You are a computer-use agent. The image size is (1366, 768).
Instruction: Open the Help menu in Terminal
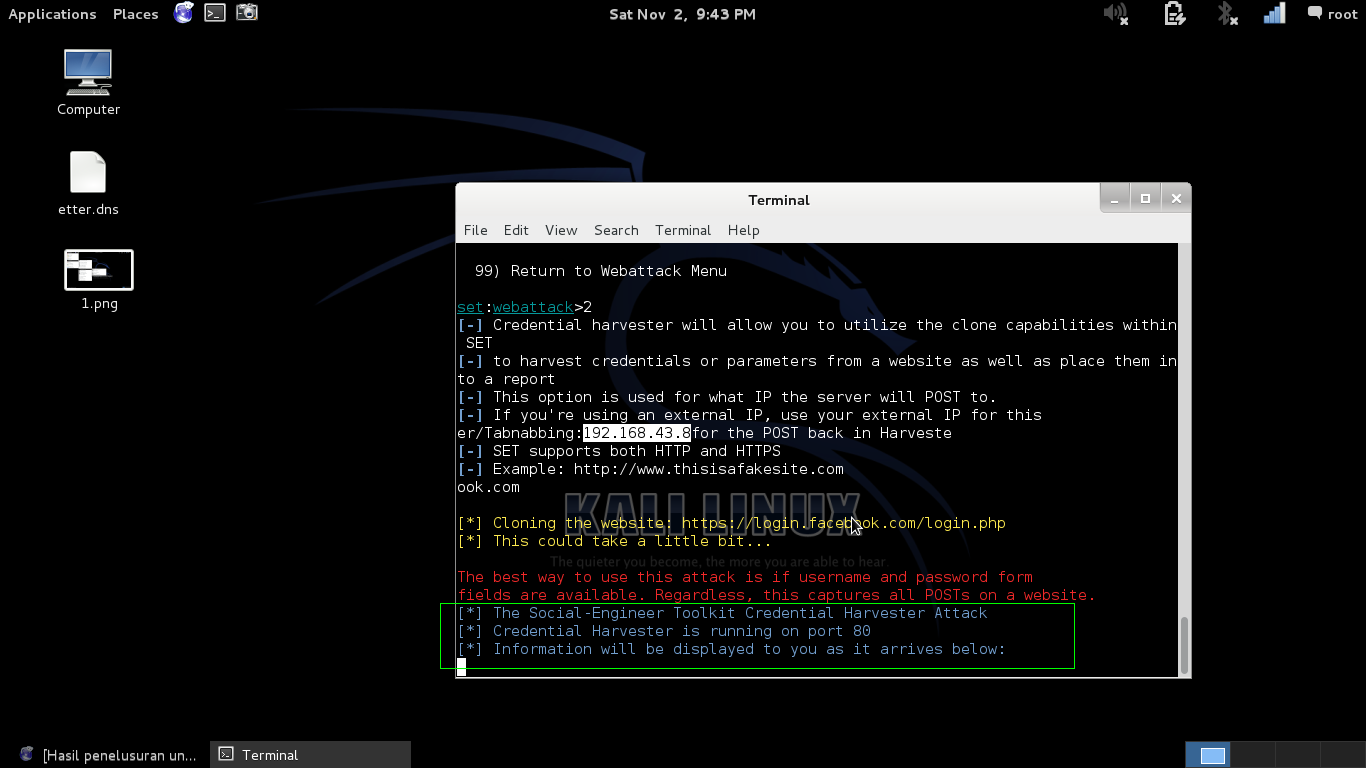pos(744,230)
